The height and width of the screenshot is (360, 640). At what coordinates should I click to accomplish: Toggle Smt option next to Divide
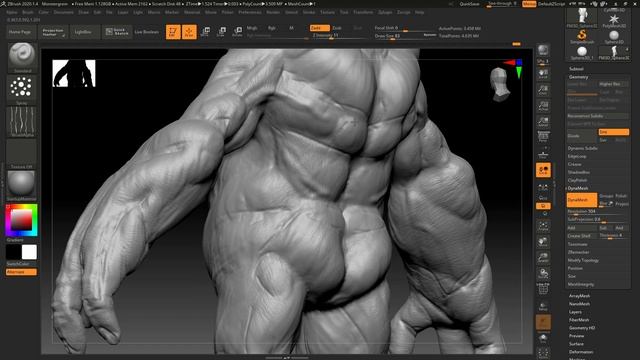[x=613, y=132]
